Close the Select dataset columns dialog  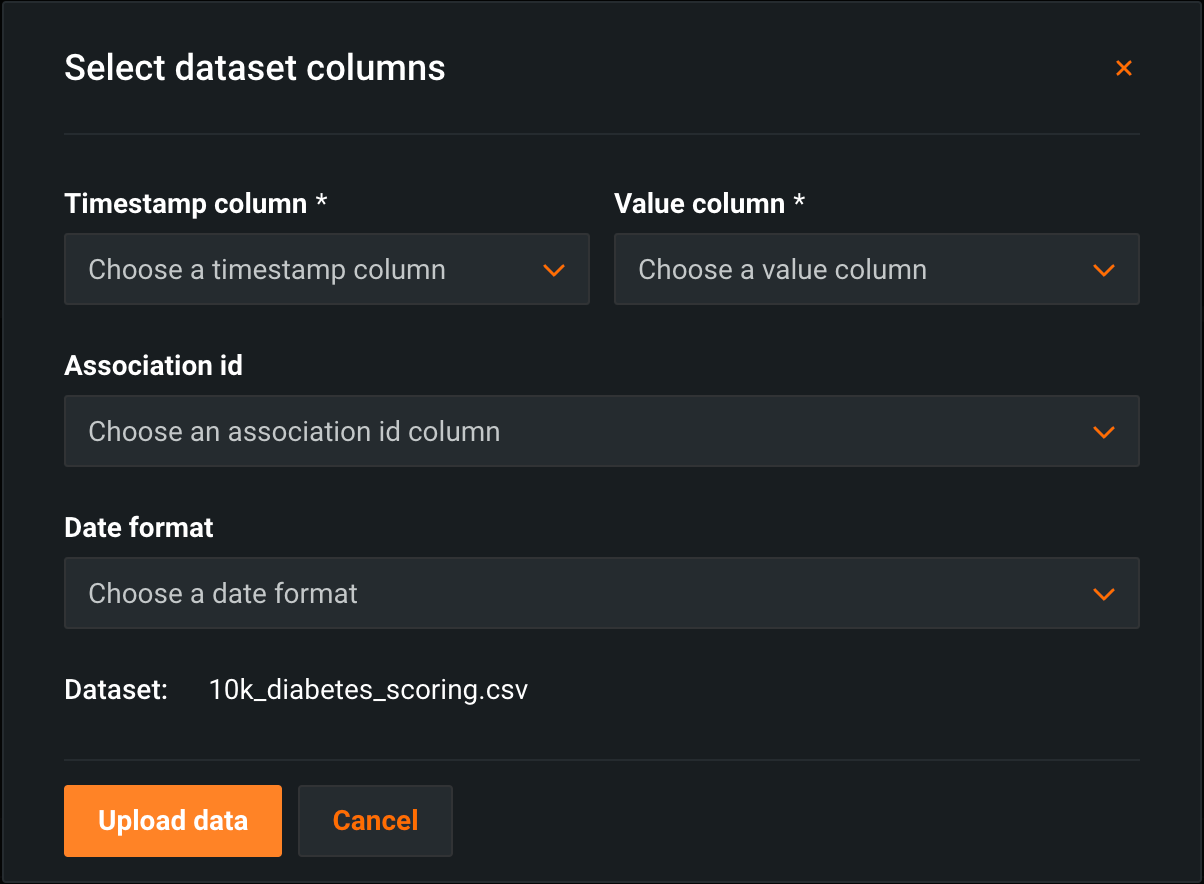[1123, 68]
